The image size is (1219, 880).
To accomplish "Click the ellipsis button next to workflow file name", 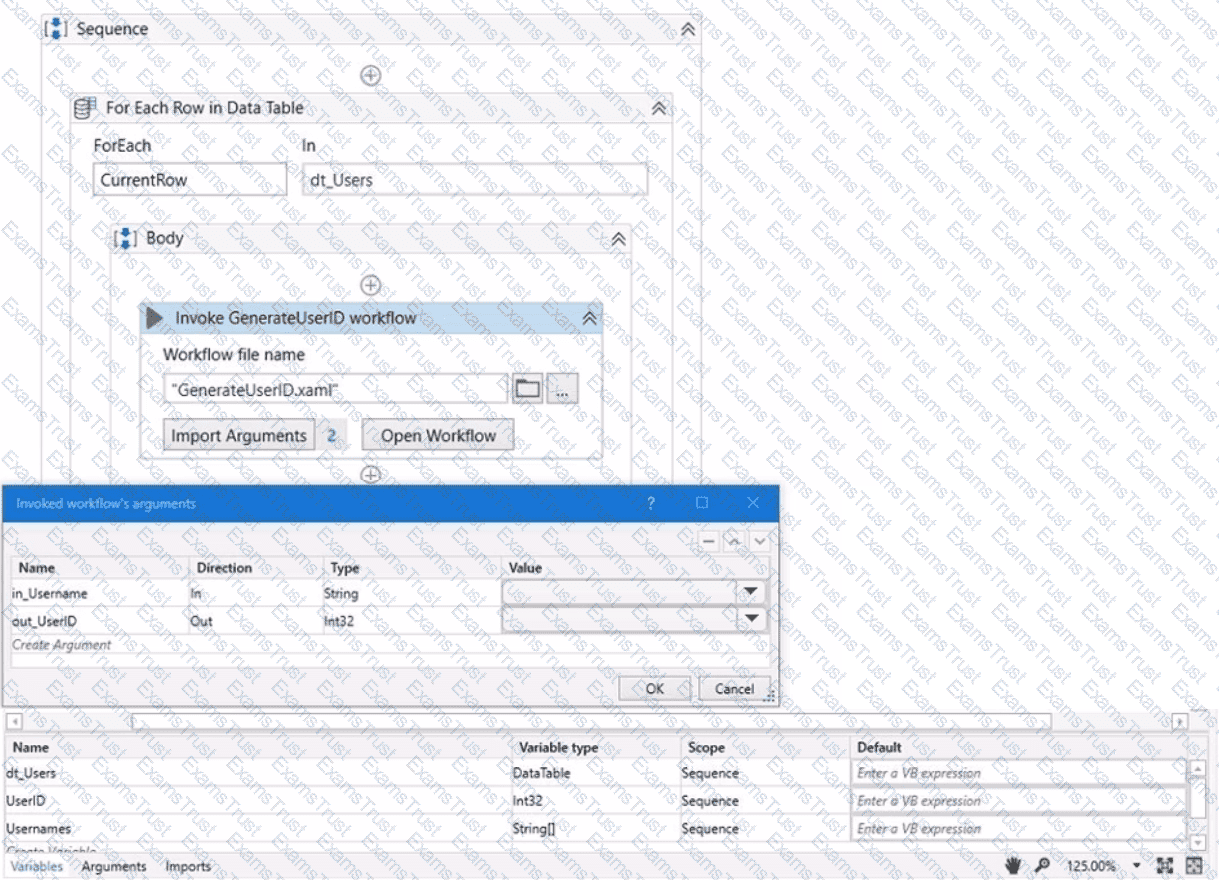I will coord(562,390).
